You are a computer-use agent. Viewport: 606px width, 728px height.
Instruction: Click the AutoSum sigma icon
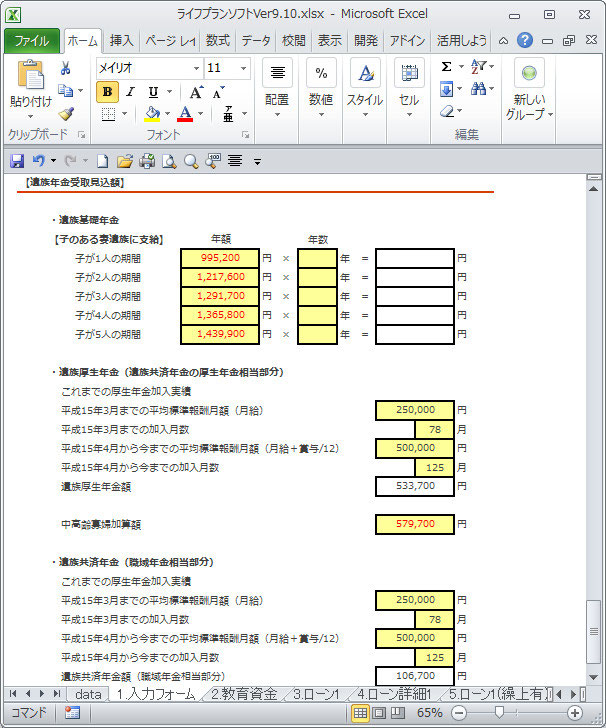click(x=446, y=67)
